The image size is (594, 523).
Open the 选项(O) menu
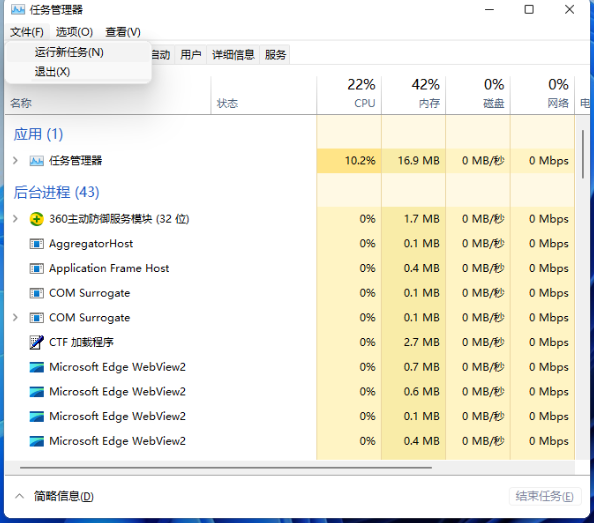tap(74, 32)
